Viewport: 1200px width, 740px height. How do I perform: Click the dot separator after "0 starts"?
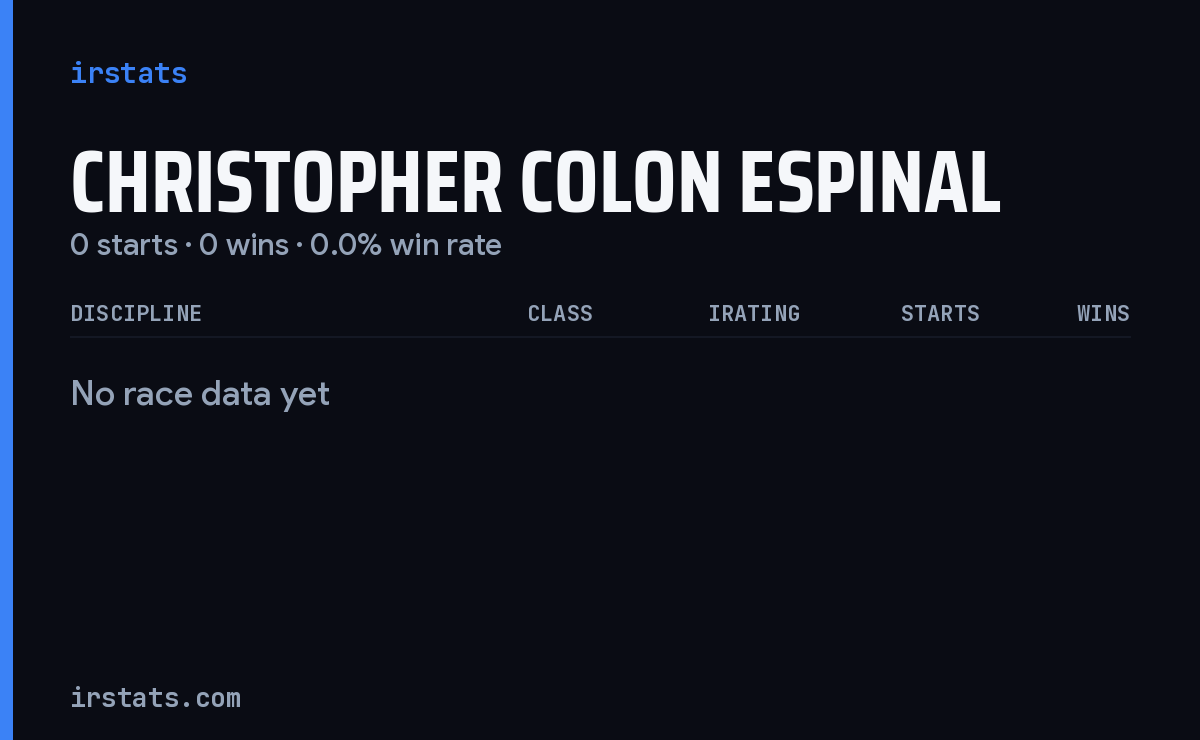[188, 246]
